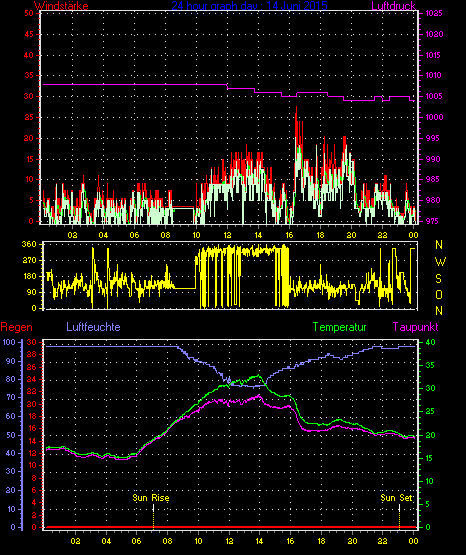Click the 360 wind direction axis value

(29, 244)
